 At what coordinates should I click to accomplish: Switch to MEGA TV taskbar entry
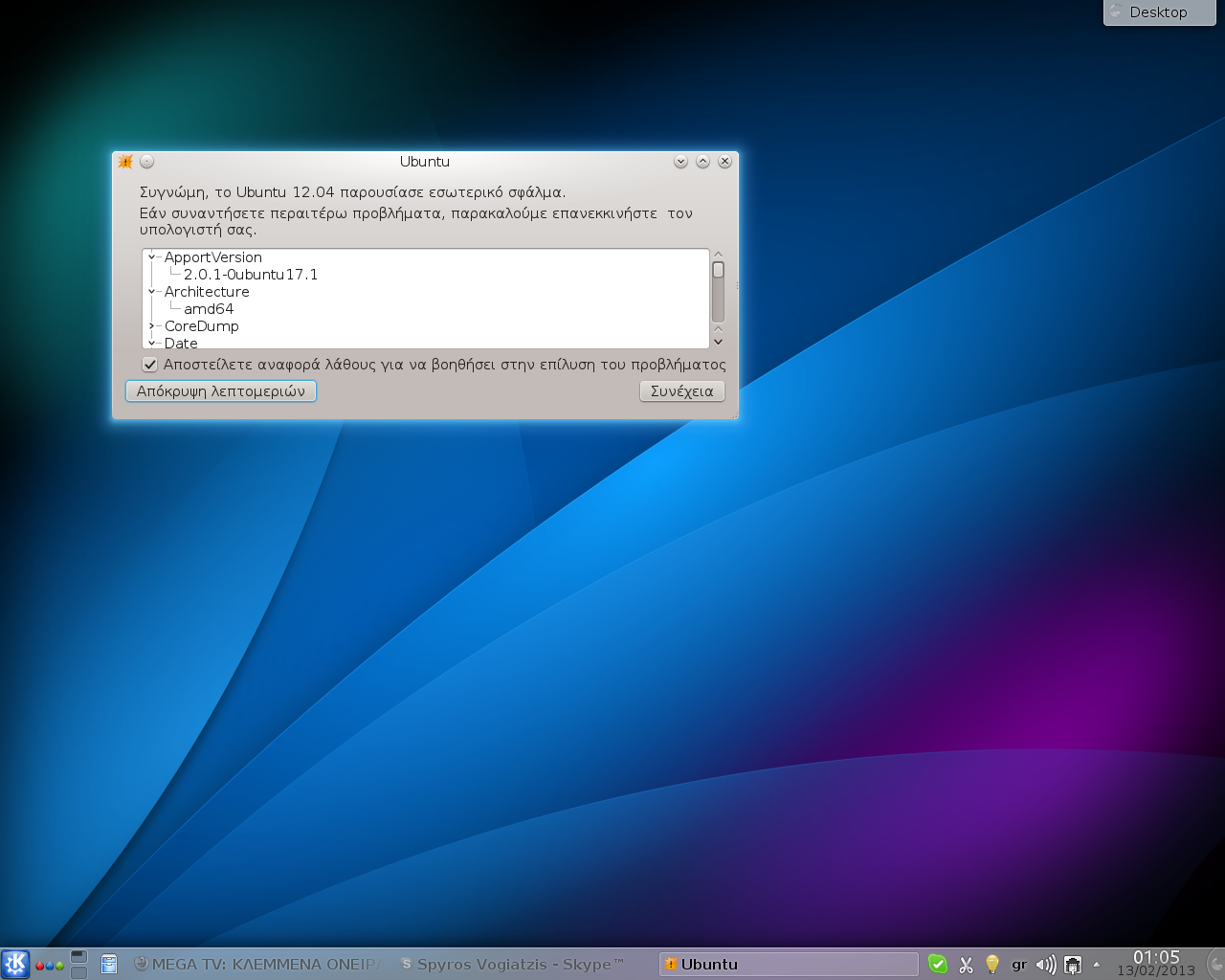(258, 965)
